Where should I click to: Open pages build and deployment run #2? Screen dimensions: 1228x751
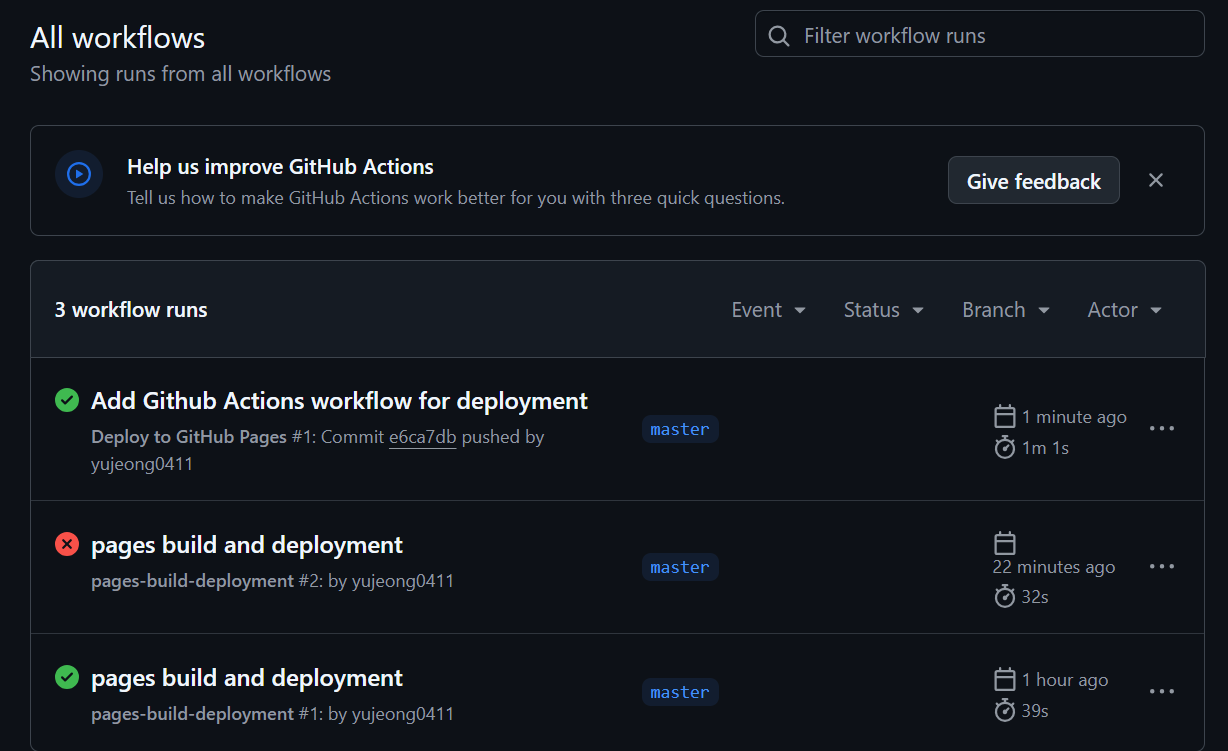[x=247, y=545]
